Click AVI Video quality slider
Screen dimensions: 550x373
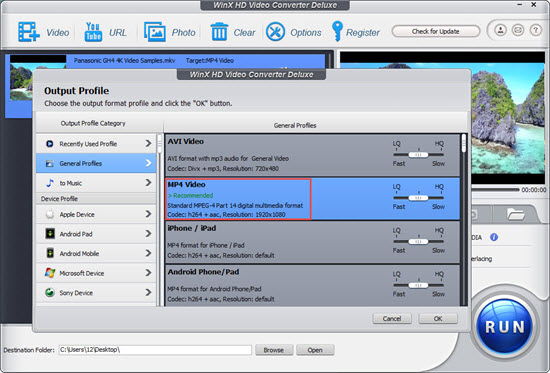point(418,155)
